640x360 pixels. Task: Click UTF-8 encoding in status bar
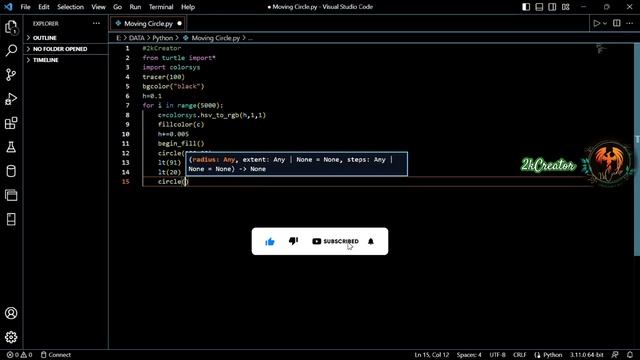click(498, 355)
